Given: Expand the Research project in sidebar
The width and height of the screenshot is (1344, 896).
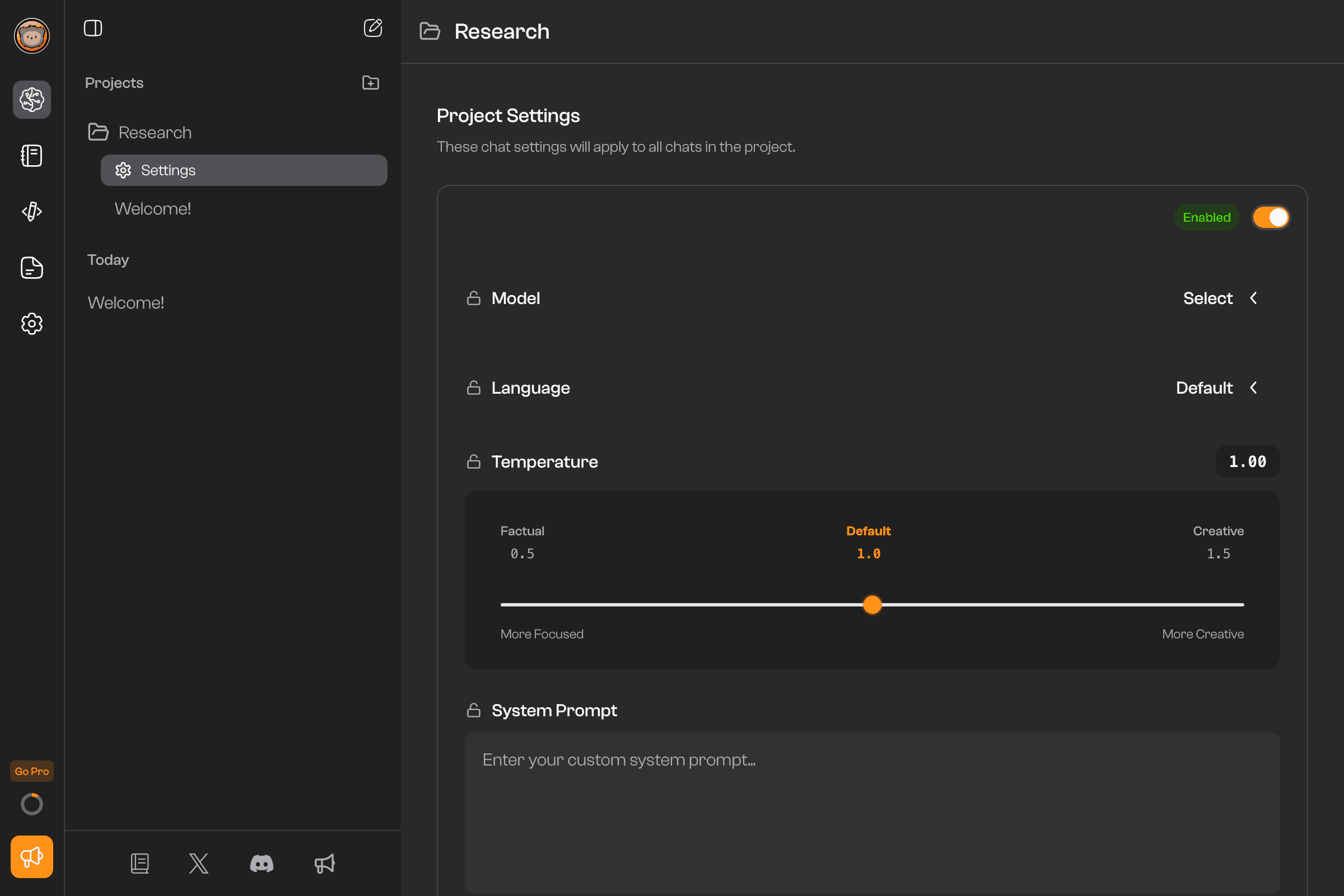Looking at the screenshot, I should [x=140, y=132].
